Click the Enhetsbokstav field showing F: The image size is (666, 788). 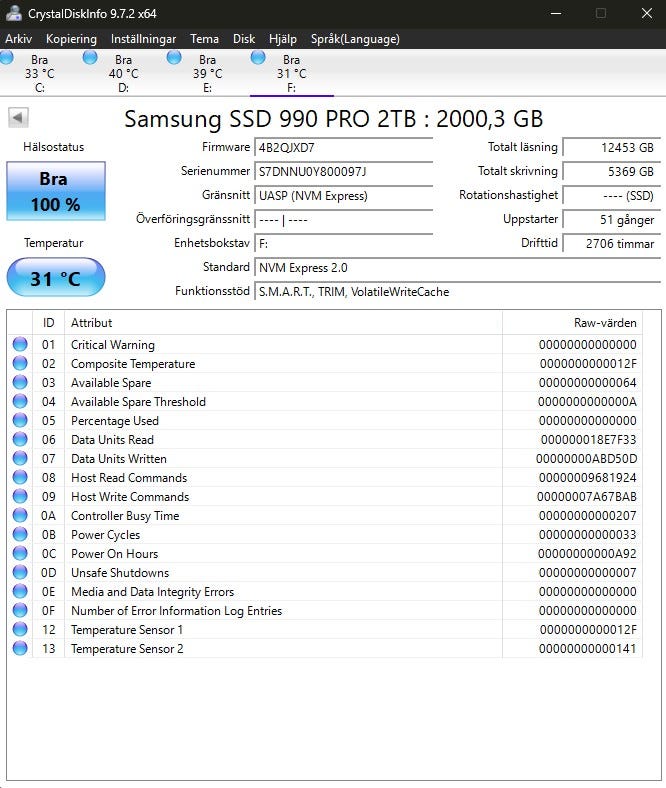344,244
